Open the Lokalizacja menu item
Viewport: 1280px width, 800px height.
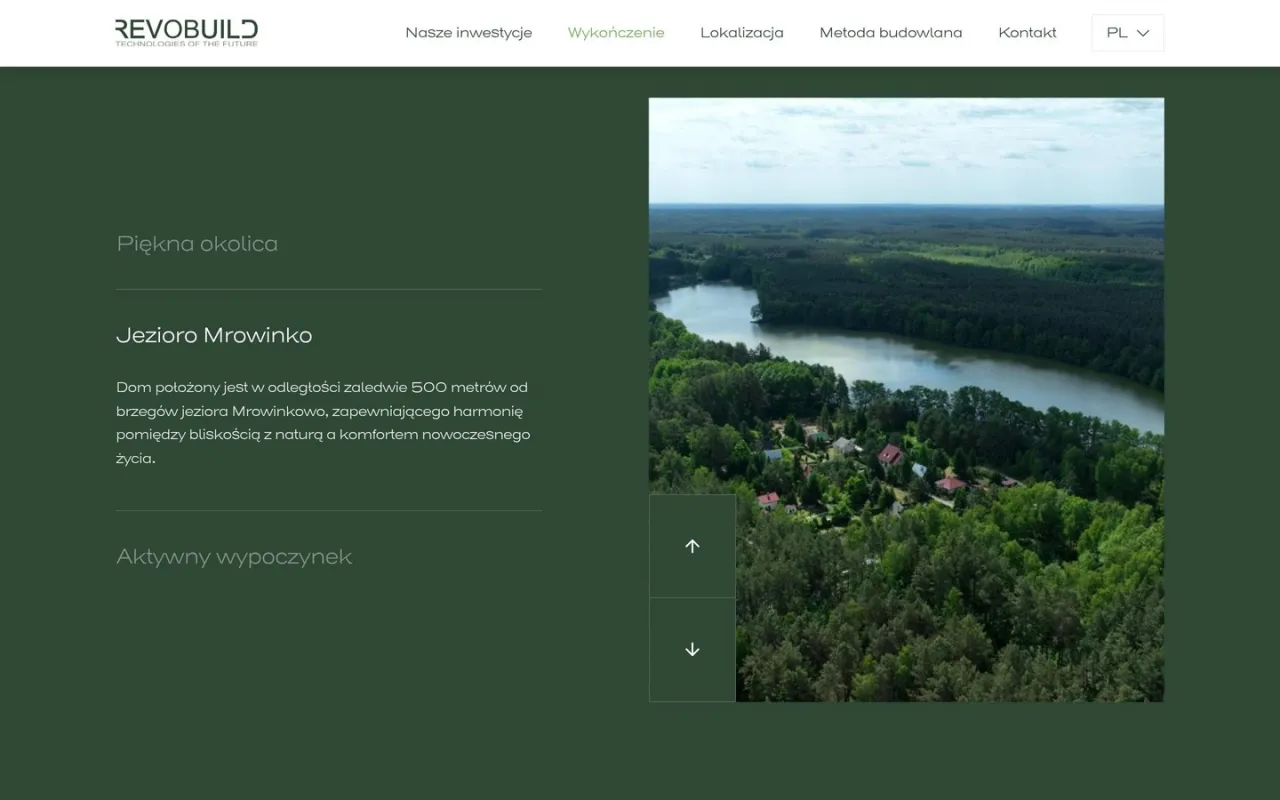click(742, 33)
